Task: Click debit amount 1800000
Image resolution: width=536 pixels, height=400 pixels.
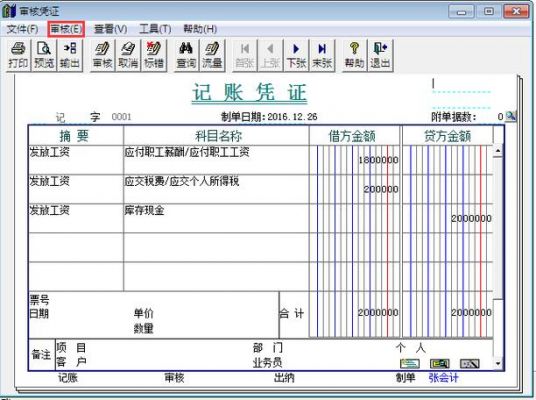Action: tap(378, 160)
